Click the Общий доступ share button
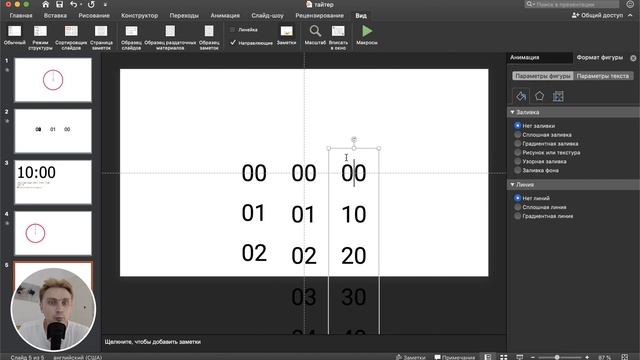 click(597, 15)
